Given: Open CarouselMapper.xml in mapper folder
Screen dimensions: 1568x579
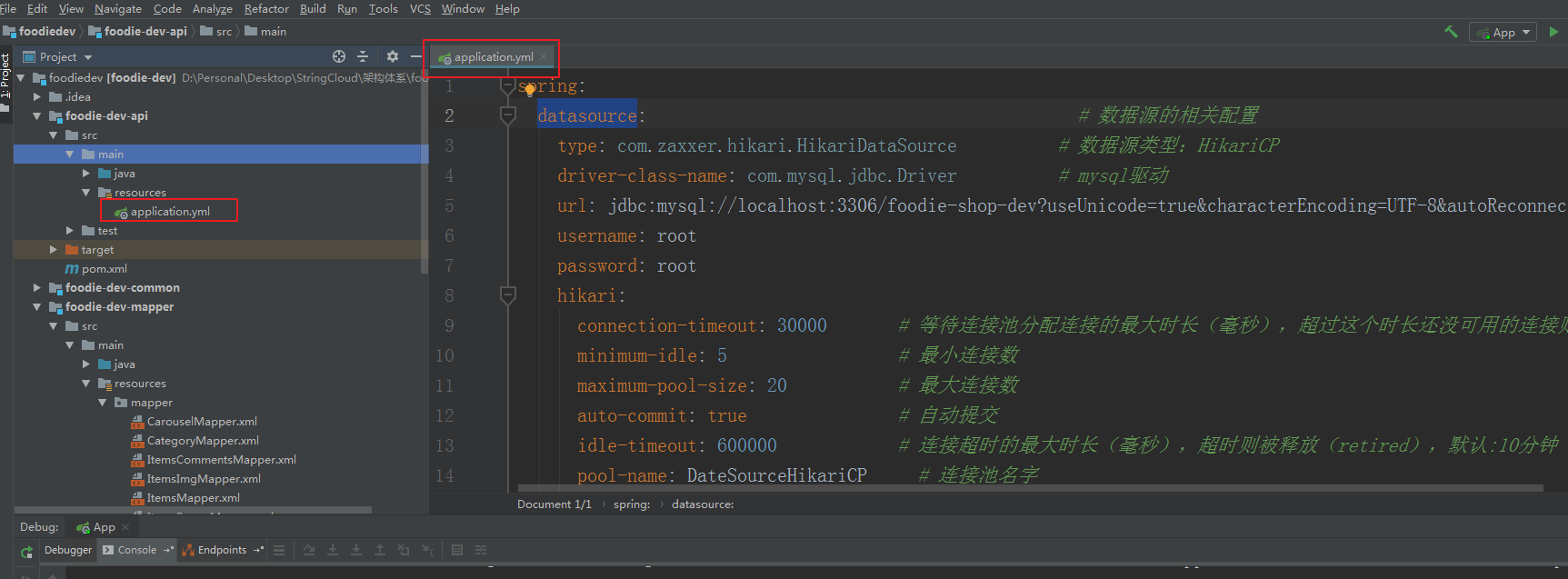Looking at the screenshot, I should [194, 422].
